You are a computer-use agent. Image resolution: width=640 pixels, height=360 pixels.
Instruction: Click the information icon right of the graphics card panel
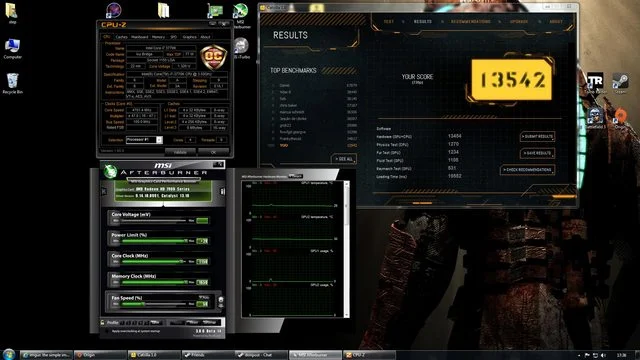[222, 191]
